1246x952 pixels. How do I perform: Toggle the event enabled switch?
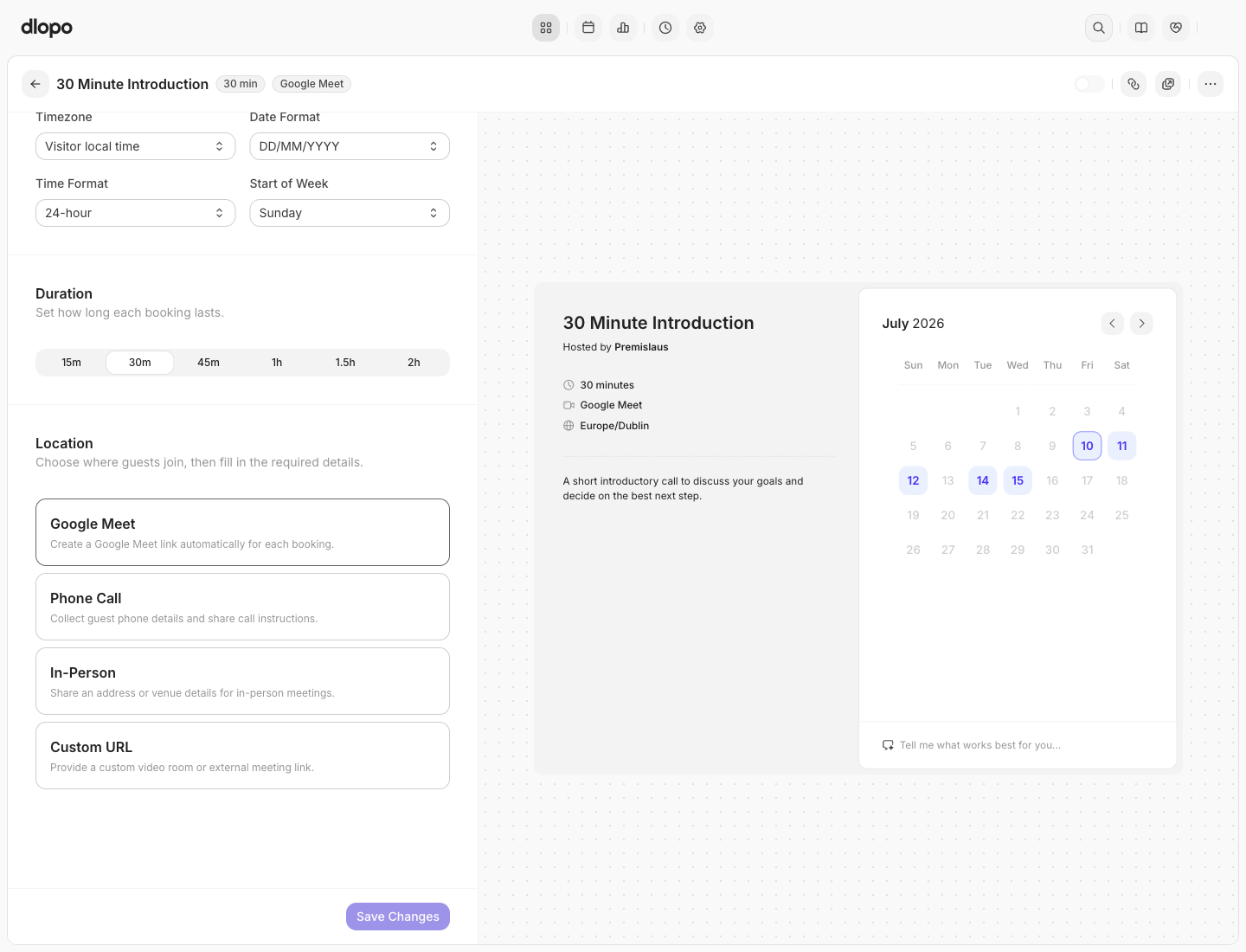pos(1089,84)
